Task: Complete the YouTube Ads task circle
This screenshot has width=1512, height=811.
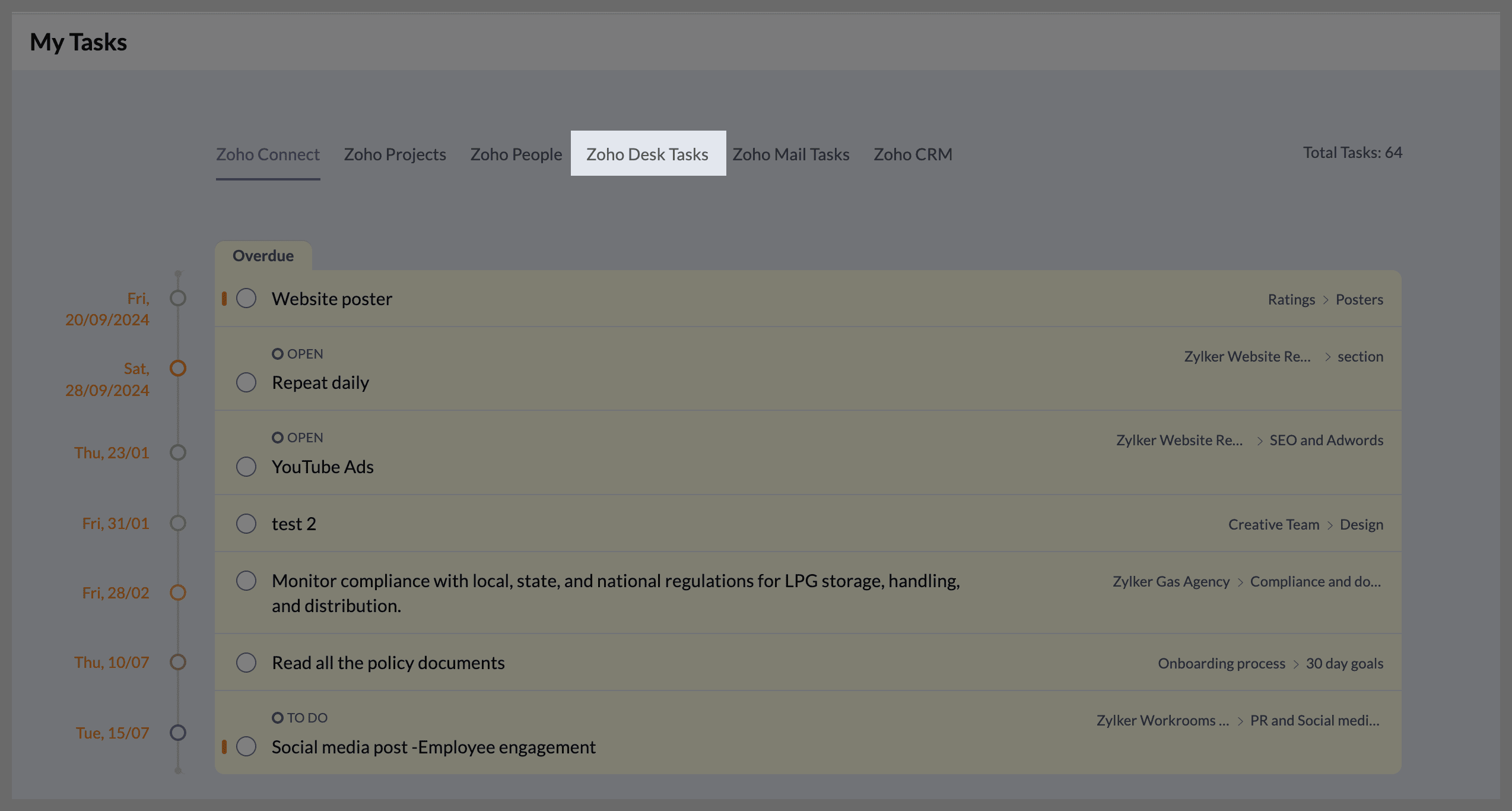Action: click(x=246, y=467)
